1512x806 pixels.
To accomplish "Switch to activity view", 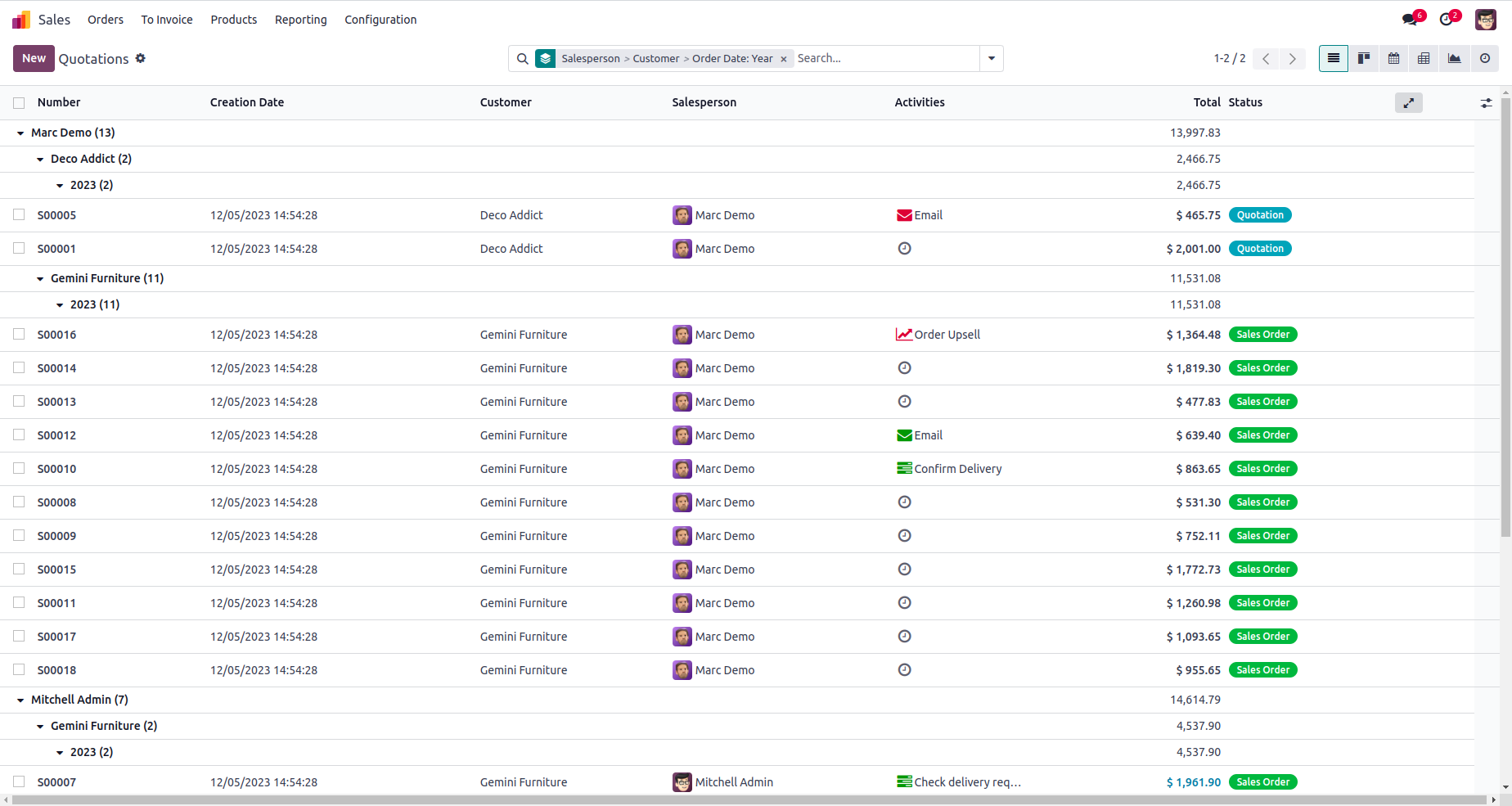I will 1485,58.
